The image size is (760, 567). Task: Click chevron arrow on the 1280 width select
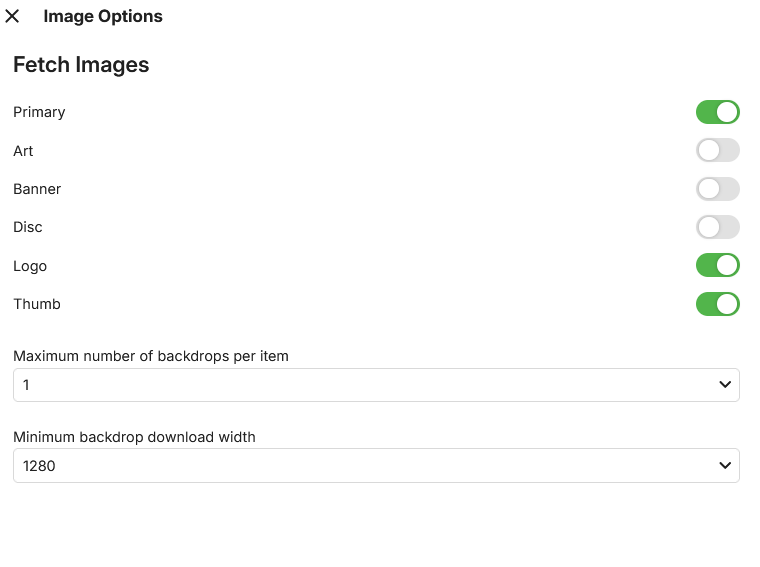[725, 466]
